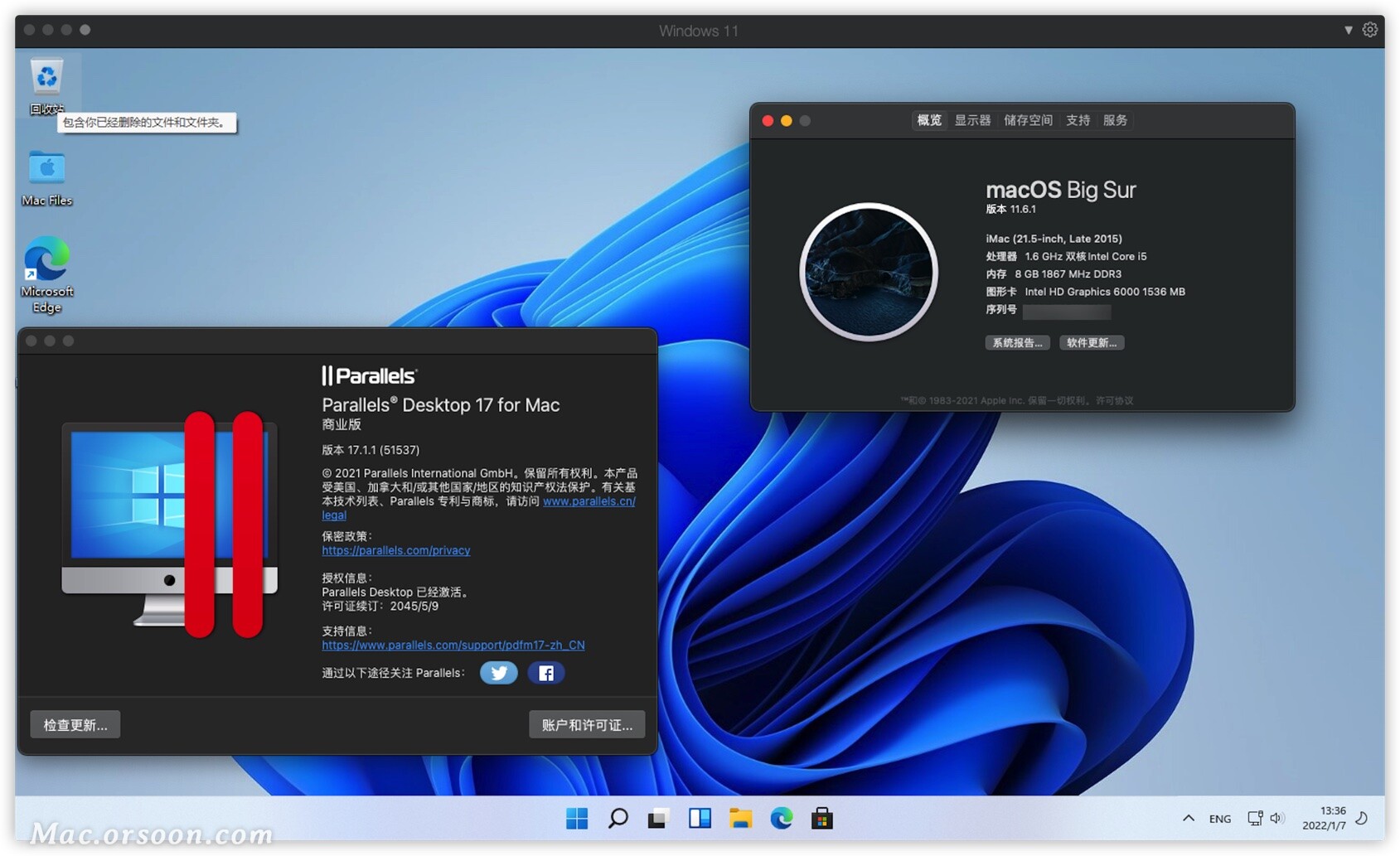This screenshot has height=856, width=1400.
Task: Switch to the 服务 tab
Action: click(1116, 120)
